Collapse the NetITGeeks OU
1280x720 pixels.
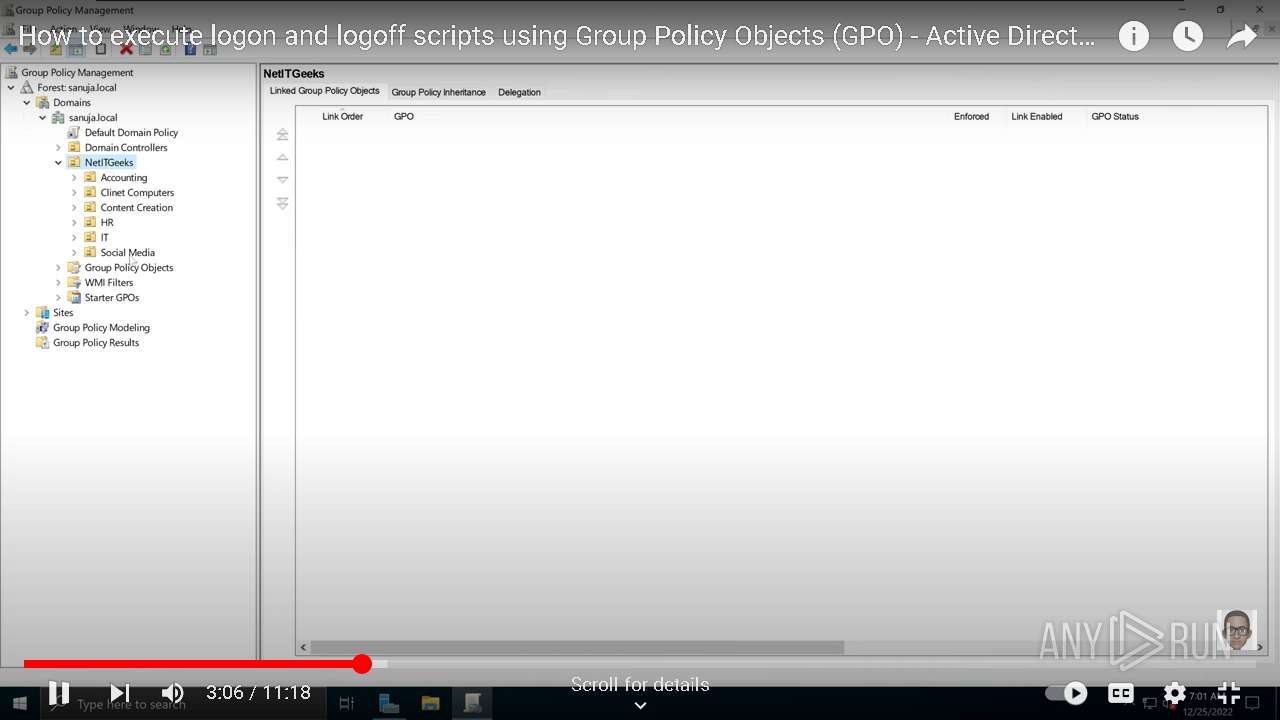[x=58, y=163]
